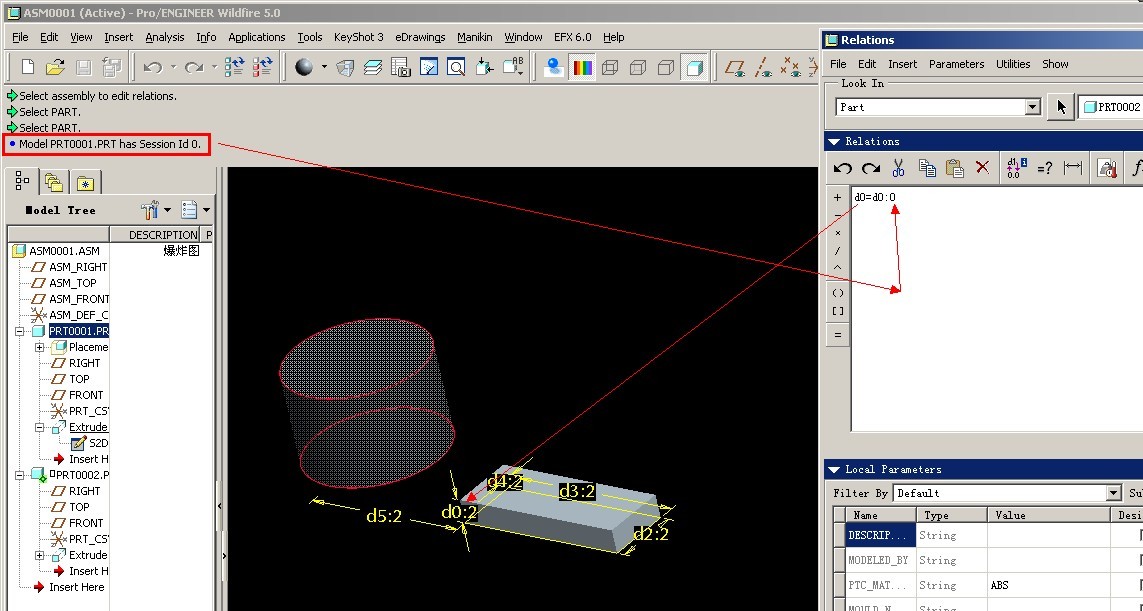Switch to the Favorites tab
This screenshot has width=1143, height=611.
pyautogui.click(x=85, y=182)
